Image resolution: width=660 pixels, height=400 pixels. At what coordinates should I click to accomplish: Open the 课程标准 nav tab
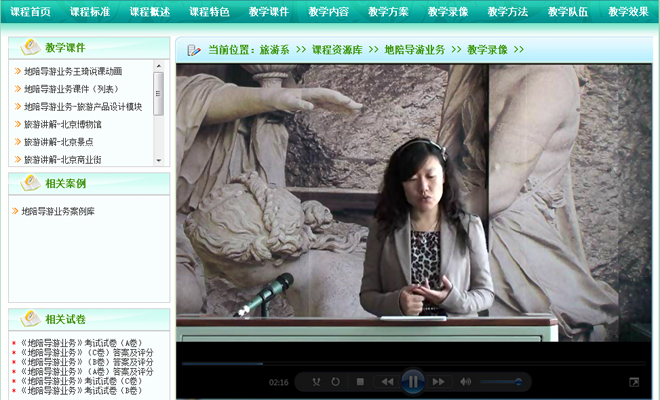90,12
